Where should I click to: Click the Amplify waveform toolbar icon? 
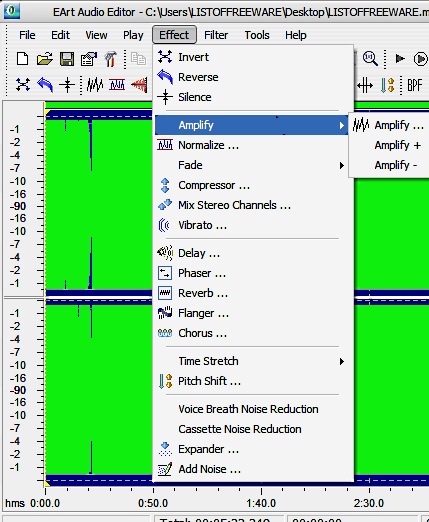pos(95,85)
